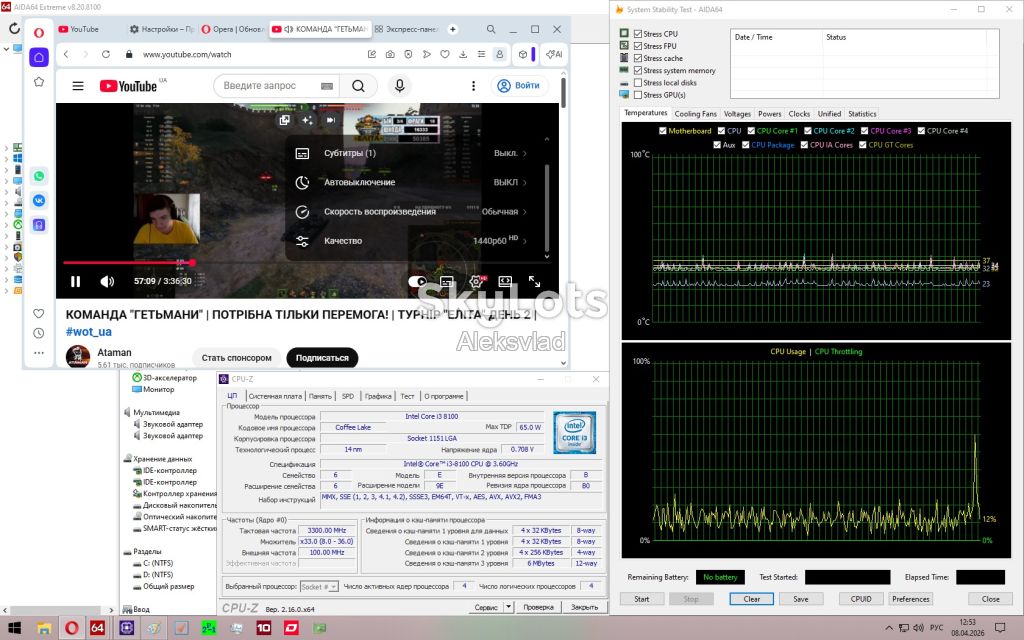Open Opera sidebar bookmarks star icon
The image size is (1024, 640).
39,82
